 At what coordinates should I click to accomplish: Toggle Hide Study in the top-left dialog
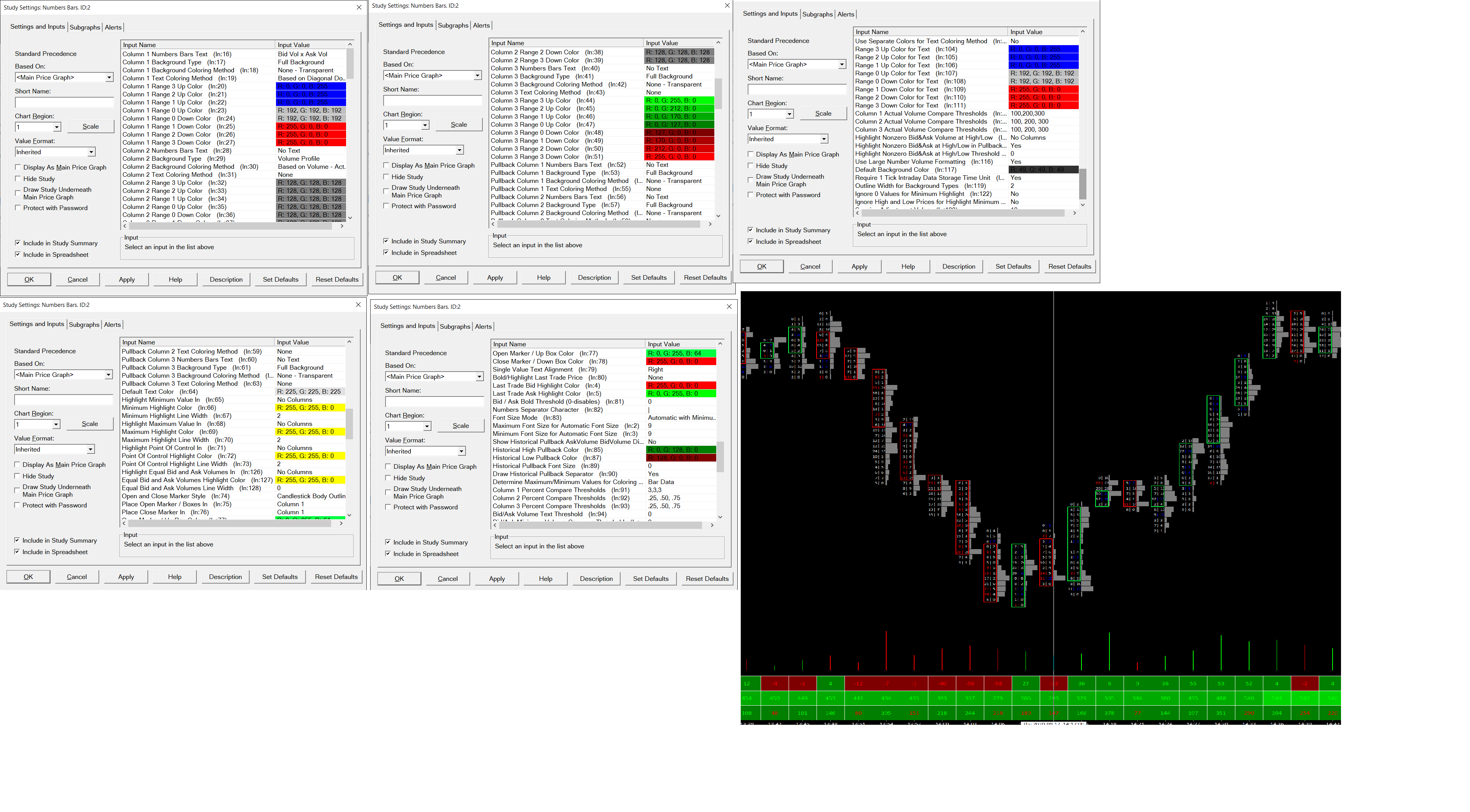pos(18,179)
